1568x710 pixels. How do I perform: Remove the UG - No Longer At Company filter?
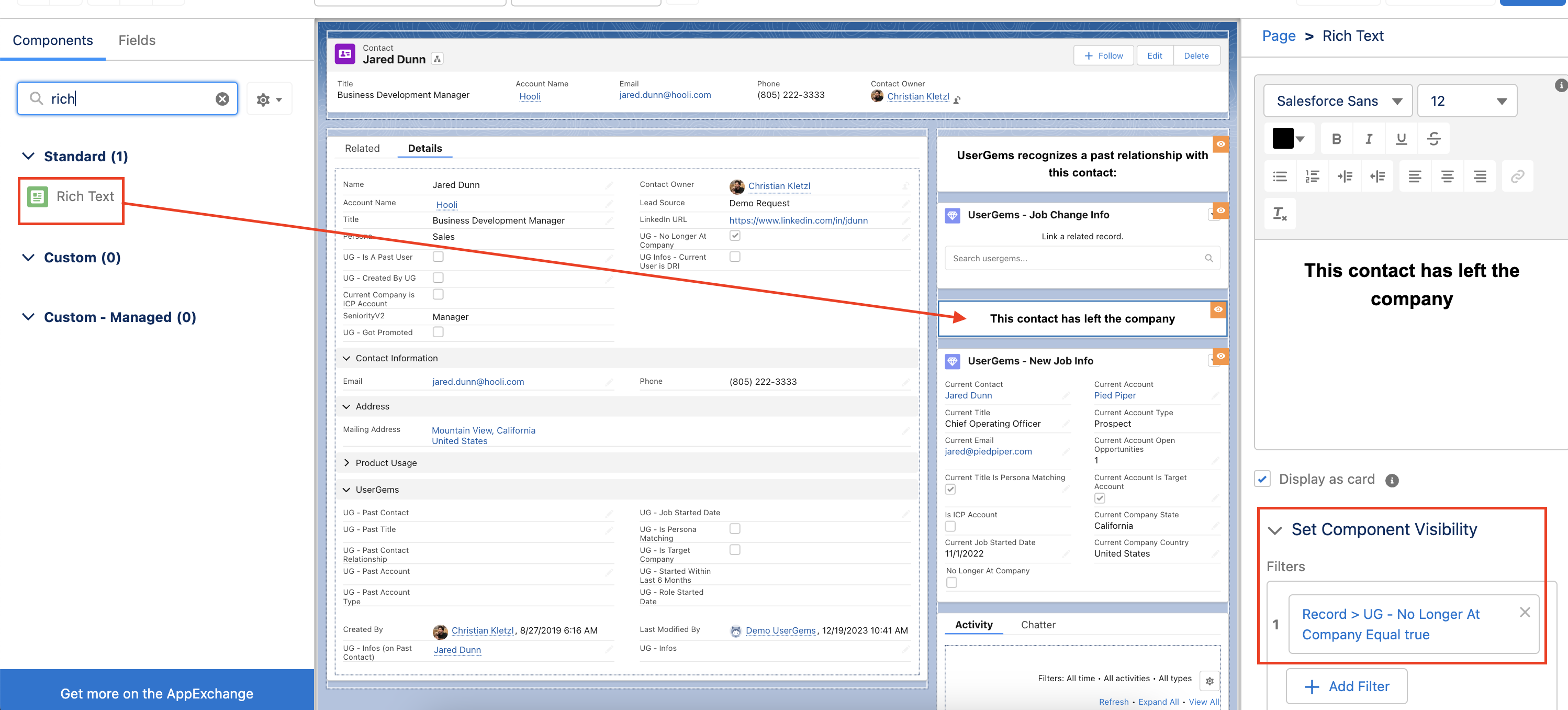[x=1524, y=612]
